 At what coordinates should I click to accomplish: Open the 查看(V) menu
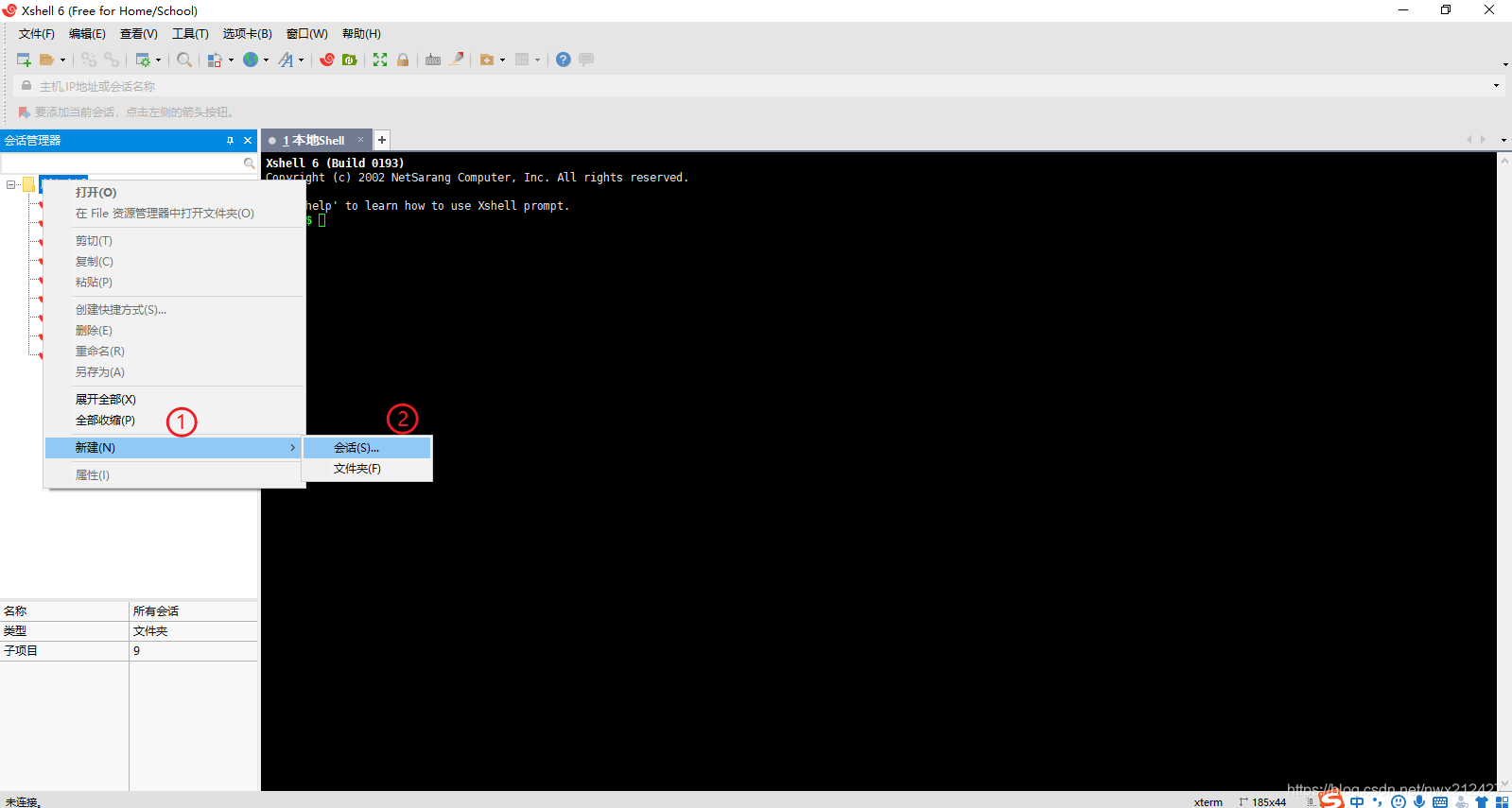(x=139, y=34)
